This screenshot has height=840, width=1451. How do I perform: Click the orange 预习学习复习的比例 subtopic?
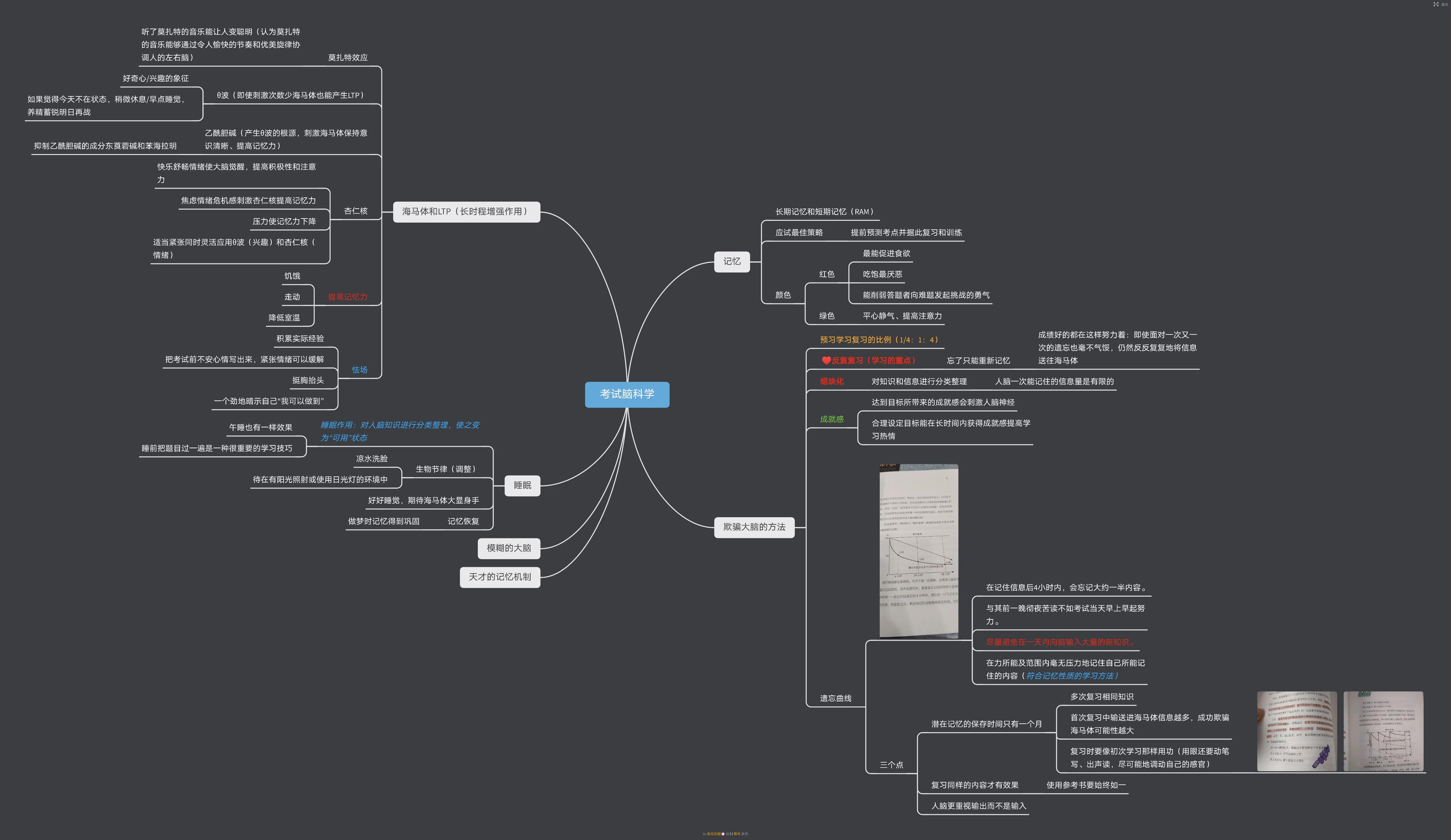tap(879, 340)
